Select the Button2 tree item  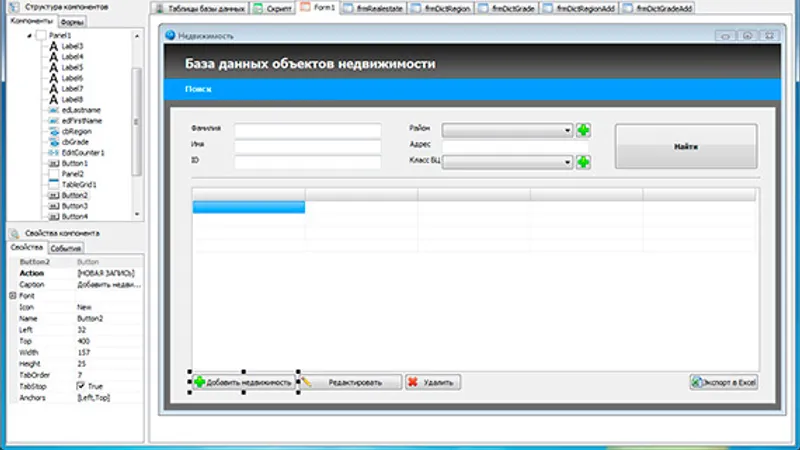[74, 195]
